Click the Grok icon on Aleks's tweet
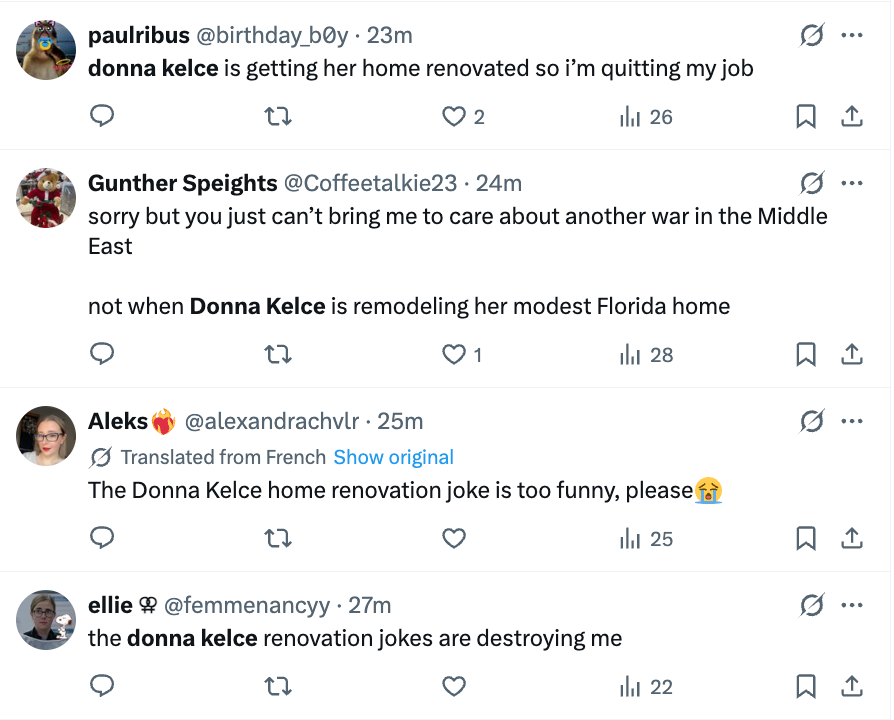 pyautogui.click(x=812, y=422)
